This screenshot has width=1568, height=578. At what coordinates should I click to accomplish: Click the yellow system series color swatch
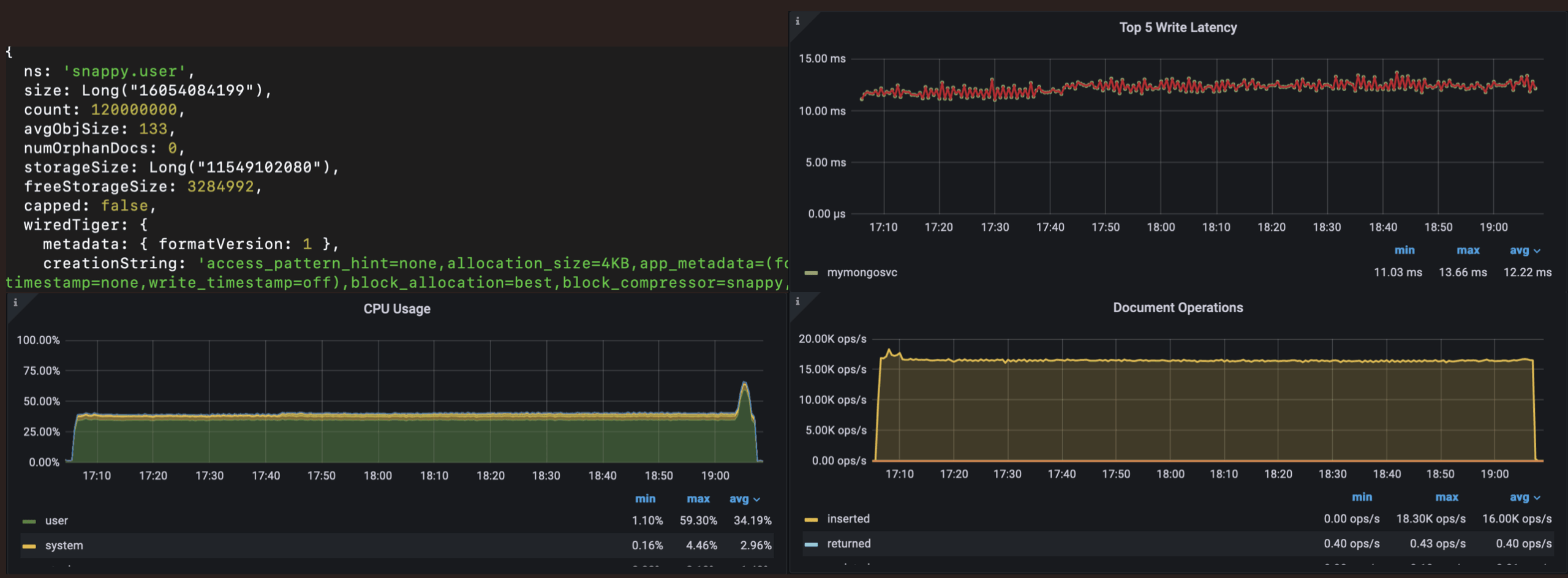[29, 546]
